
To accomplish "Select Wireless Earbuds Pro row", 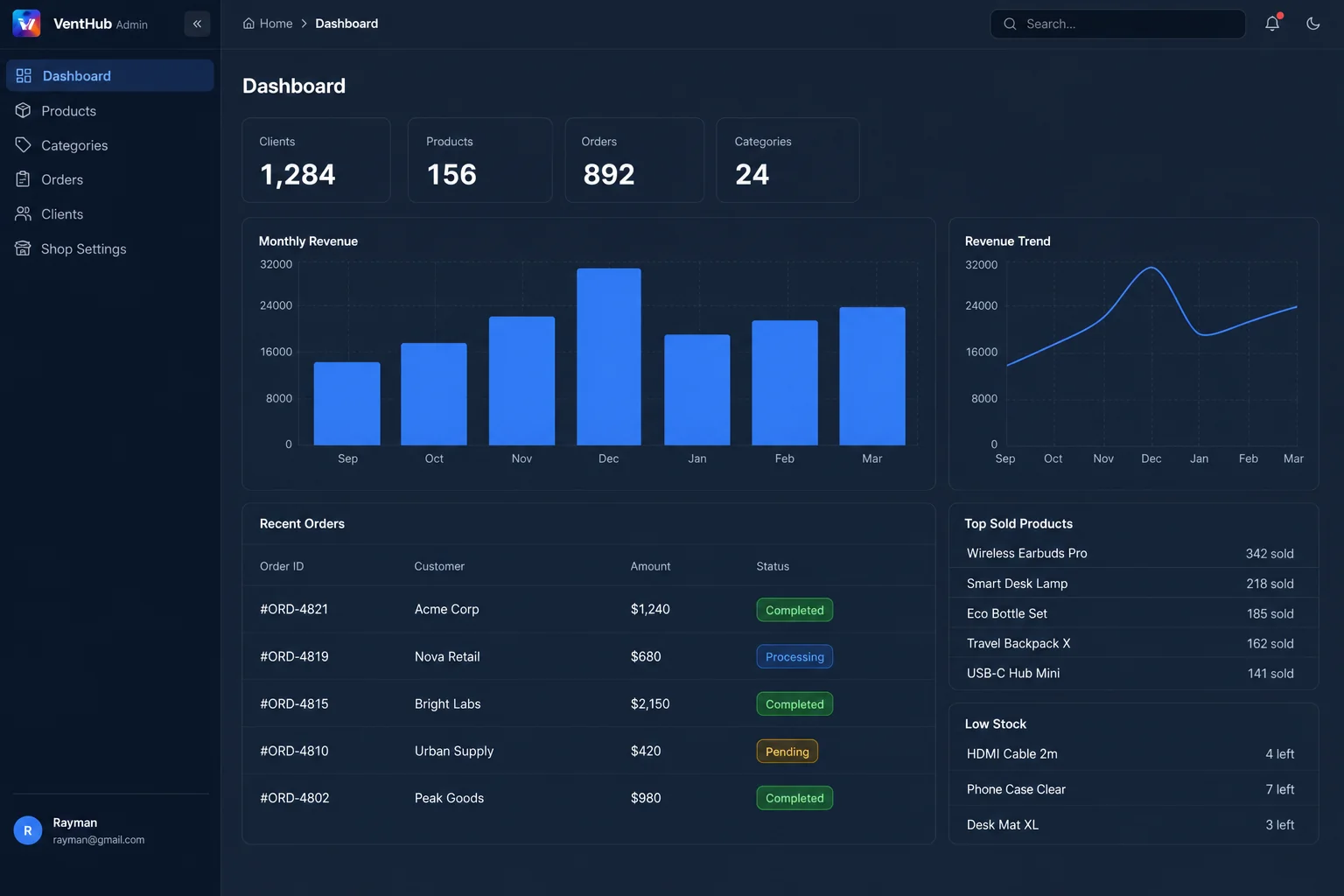I will 1133,553.
